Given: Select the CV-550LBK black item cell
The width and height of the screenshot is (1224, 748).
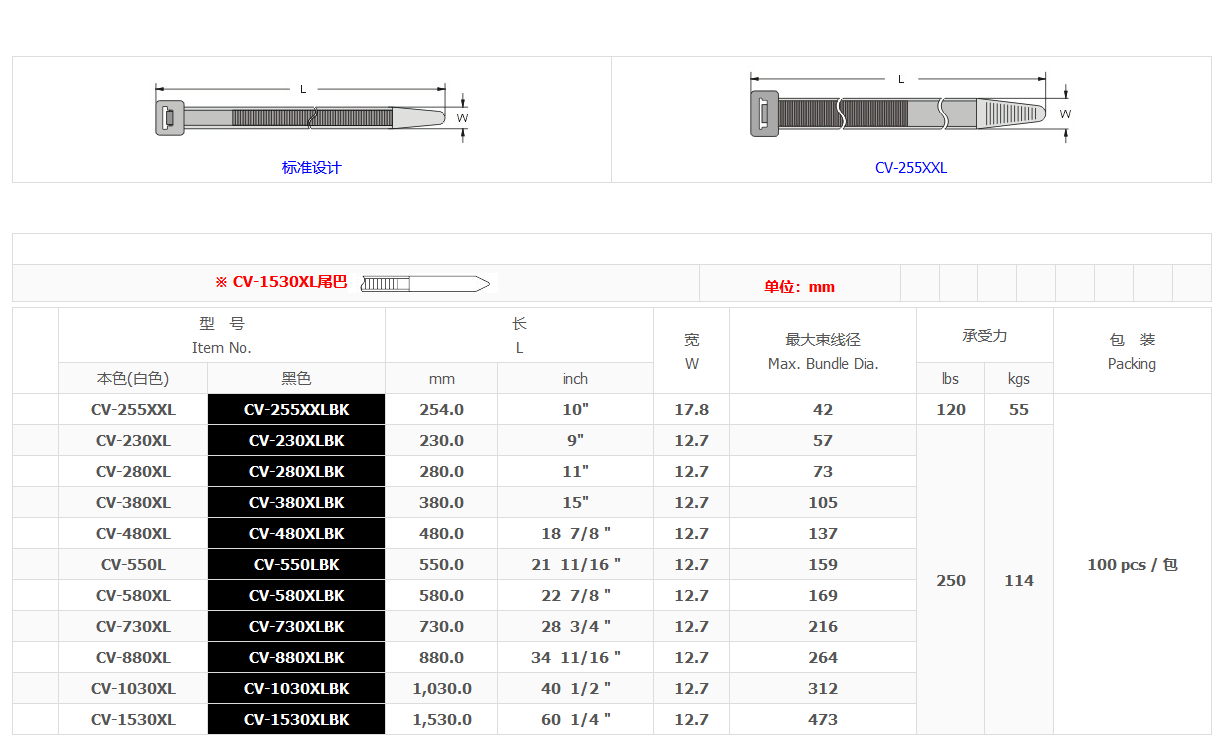Looking at the screenshot, I should point(296,564).
